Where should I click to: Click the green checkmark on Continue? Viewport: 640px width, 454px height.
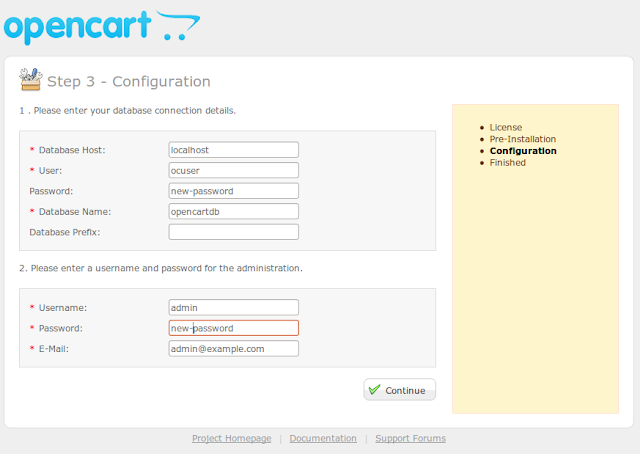pos(374,390)
